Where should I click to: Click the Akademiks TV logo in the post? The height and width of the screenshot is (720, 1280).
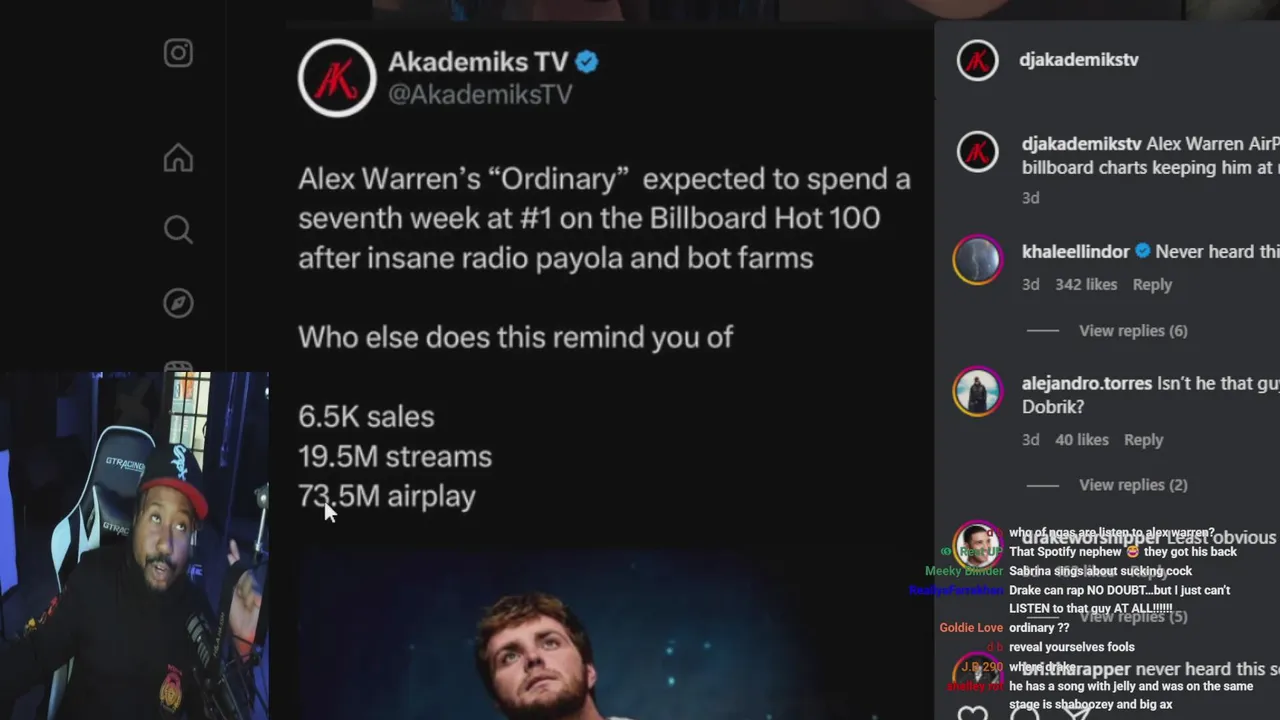337,78
